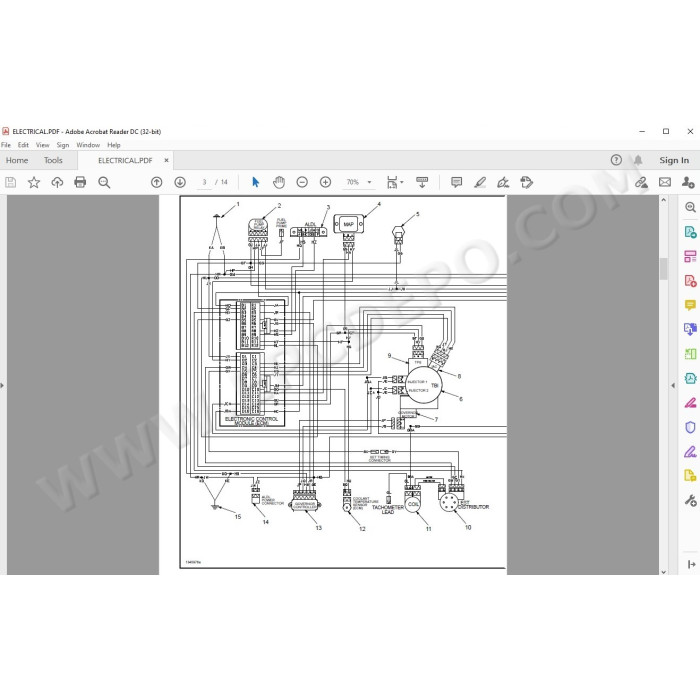Click the expand tools pane arrow at the bottom
Viewport: 700px width, 700px height.
click(x=692, y=564)
